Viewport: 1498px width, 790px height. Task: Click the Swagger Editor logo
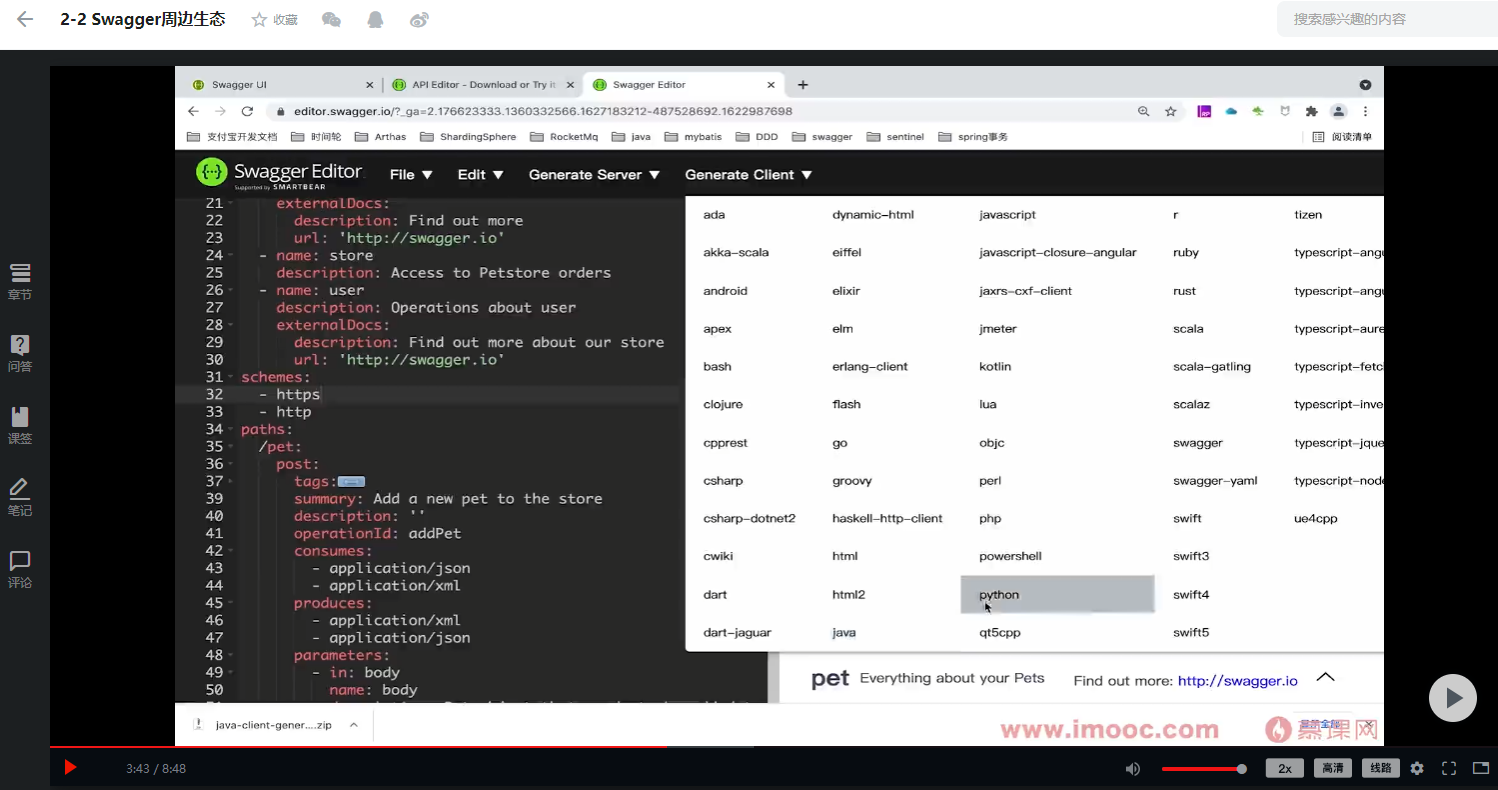pos(279,174)
